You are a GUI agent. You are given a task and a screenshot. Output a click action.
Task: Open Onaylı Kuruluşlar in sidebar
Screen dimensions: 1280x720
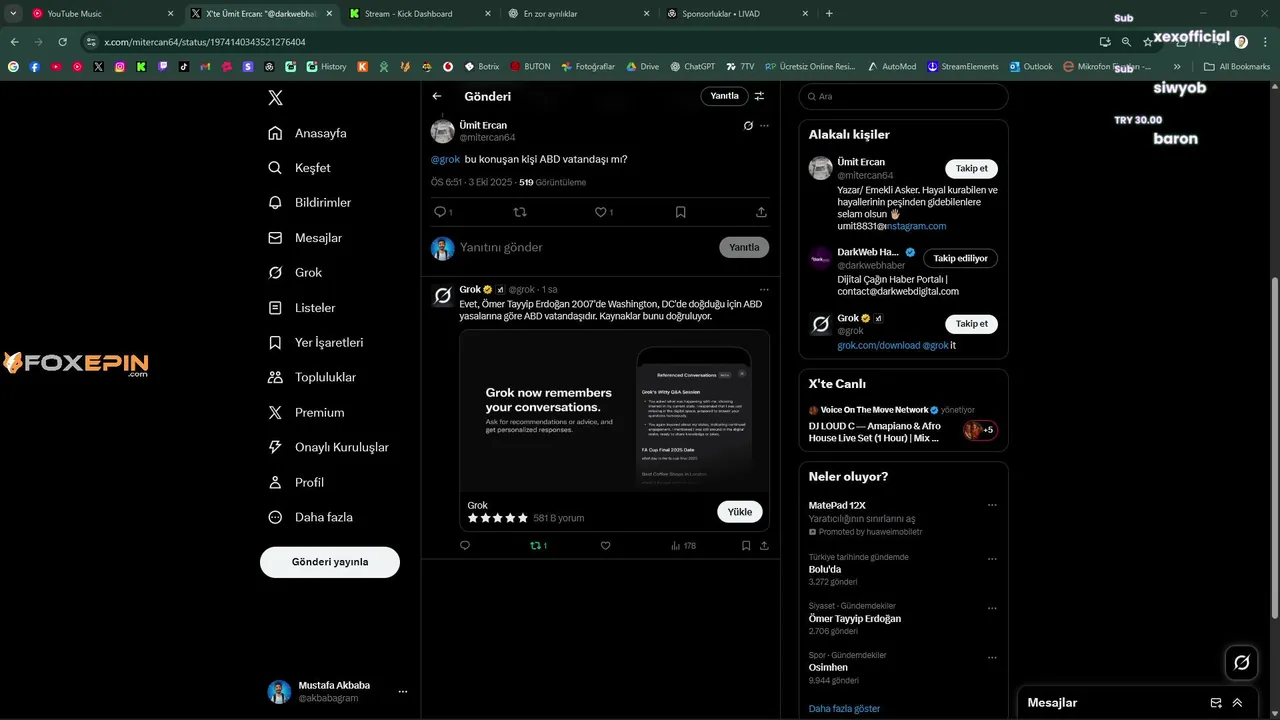click(328, 447)
